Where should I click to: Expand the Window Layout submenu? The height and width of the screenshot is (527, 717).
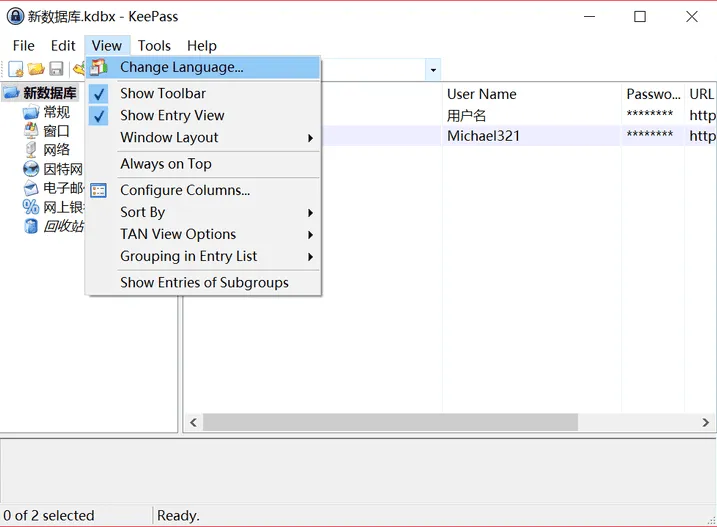(x=169, y=137)
